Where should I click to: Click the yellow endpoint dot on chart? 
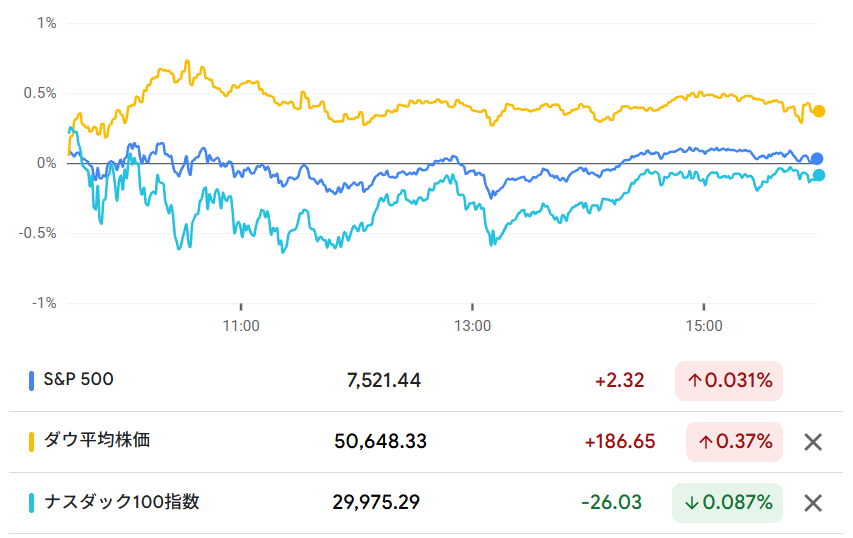pyautogui.click(x=818, y=111)
